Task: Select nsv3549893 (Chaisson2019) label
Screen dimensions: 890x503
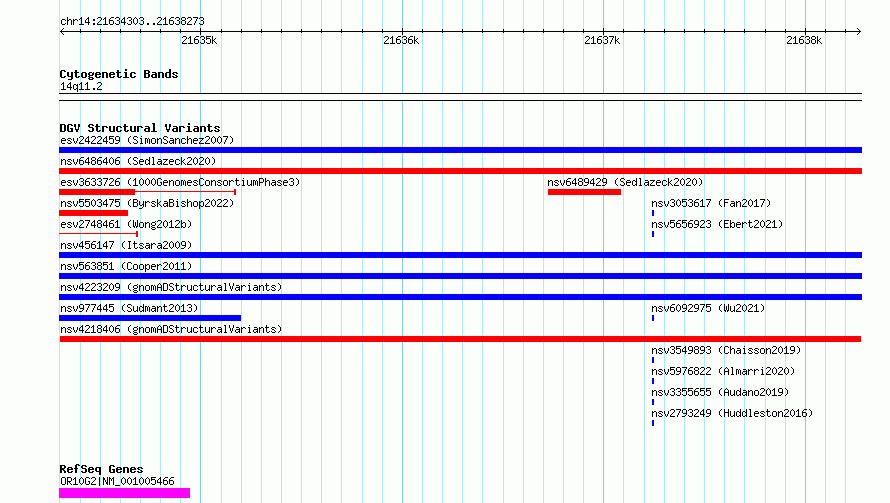Action: click(x=726, y=350)
